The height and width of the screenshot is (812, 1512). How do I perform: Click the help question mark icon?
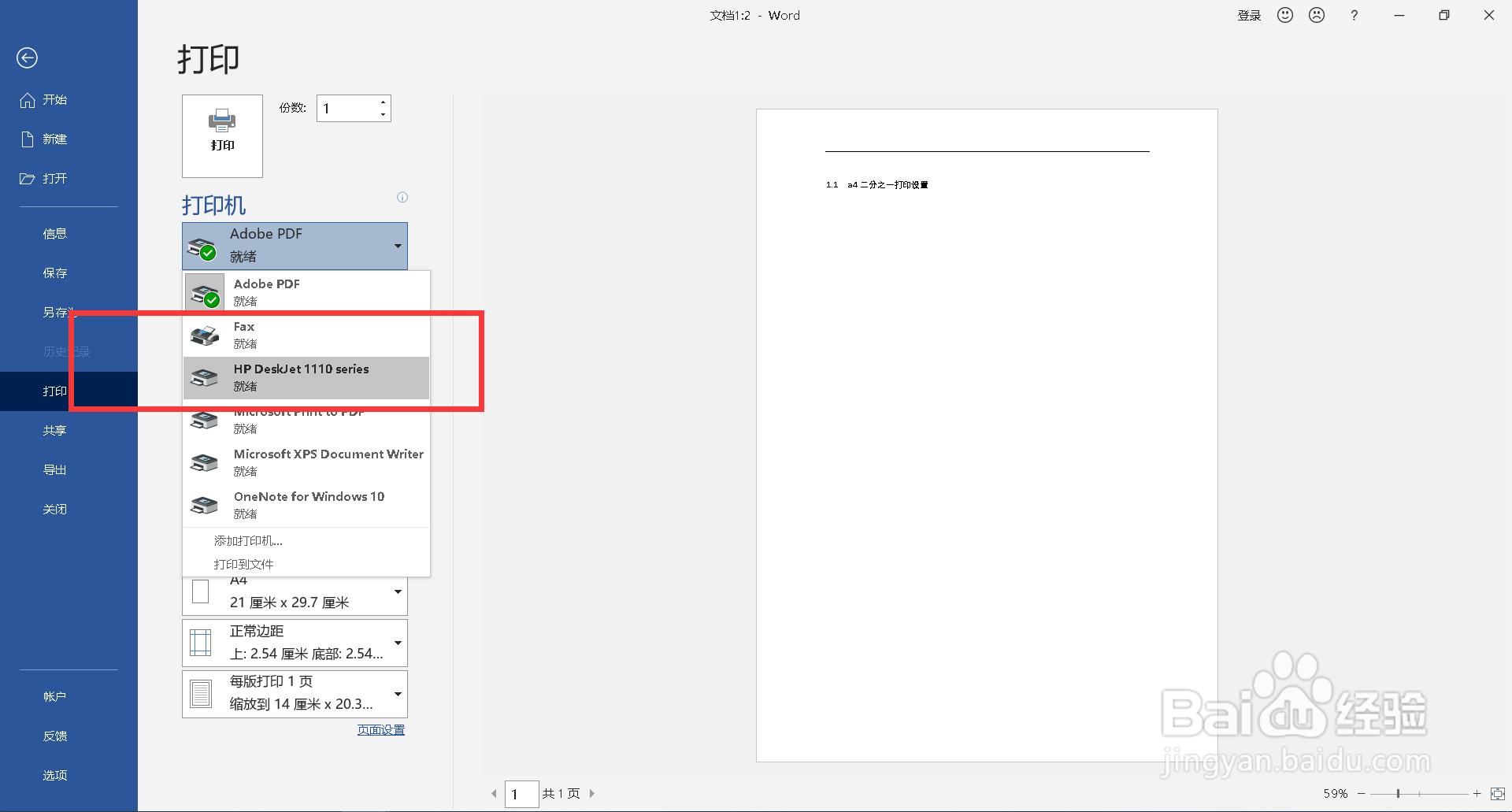pyautogui.click(x=1354, y=15)
